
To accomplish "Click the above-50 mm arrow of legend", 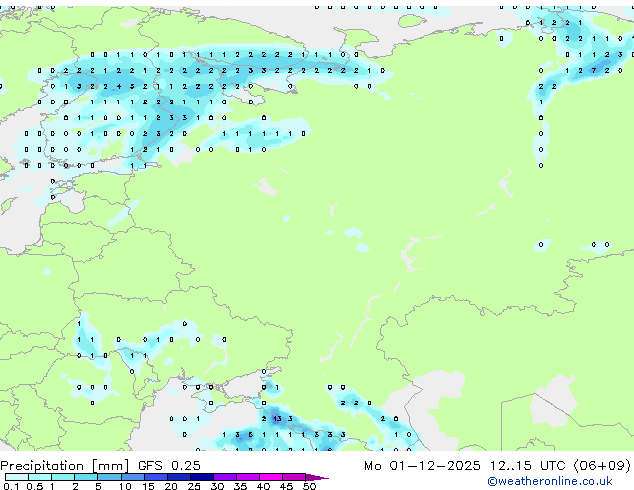I will [317, 477].
